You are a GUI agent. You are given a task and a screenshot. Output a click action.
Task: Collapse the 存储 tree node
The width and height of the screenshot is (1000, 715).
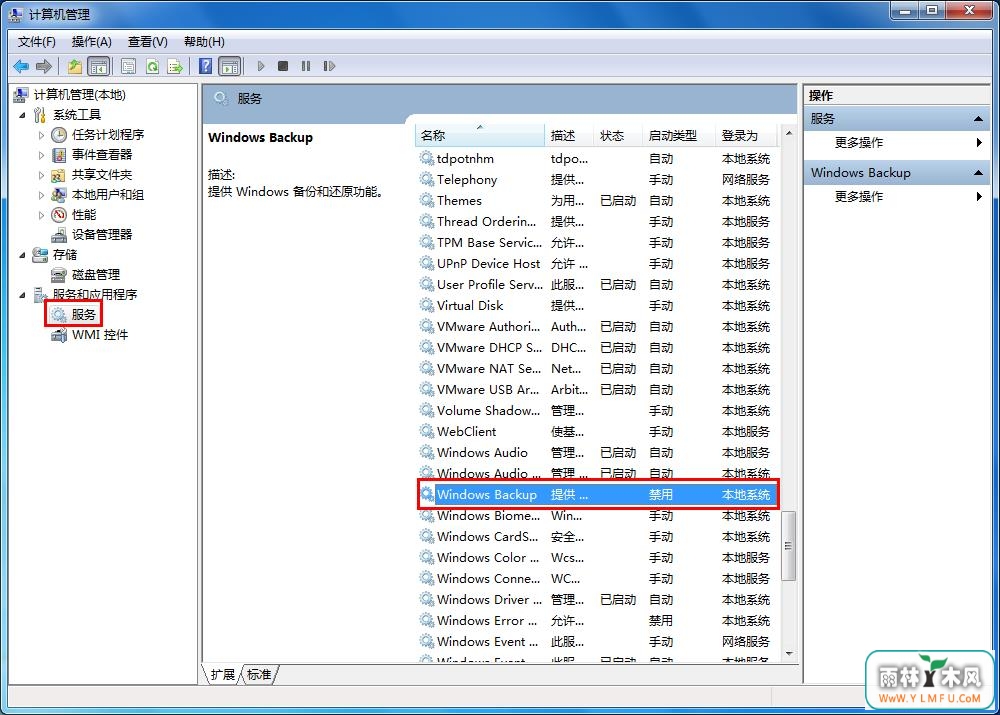click(22, 254)
